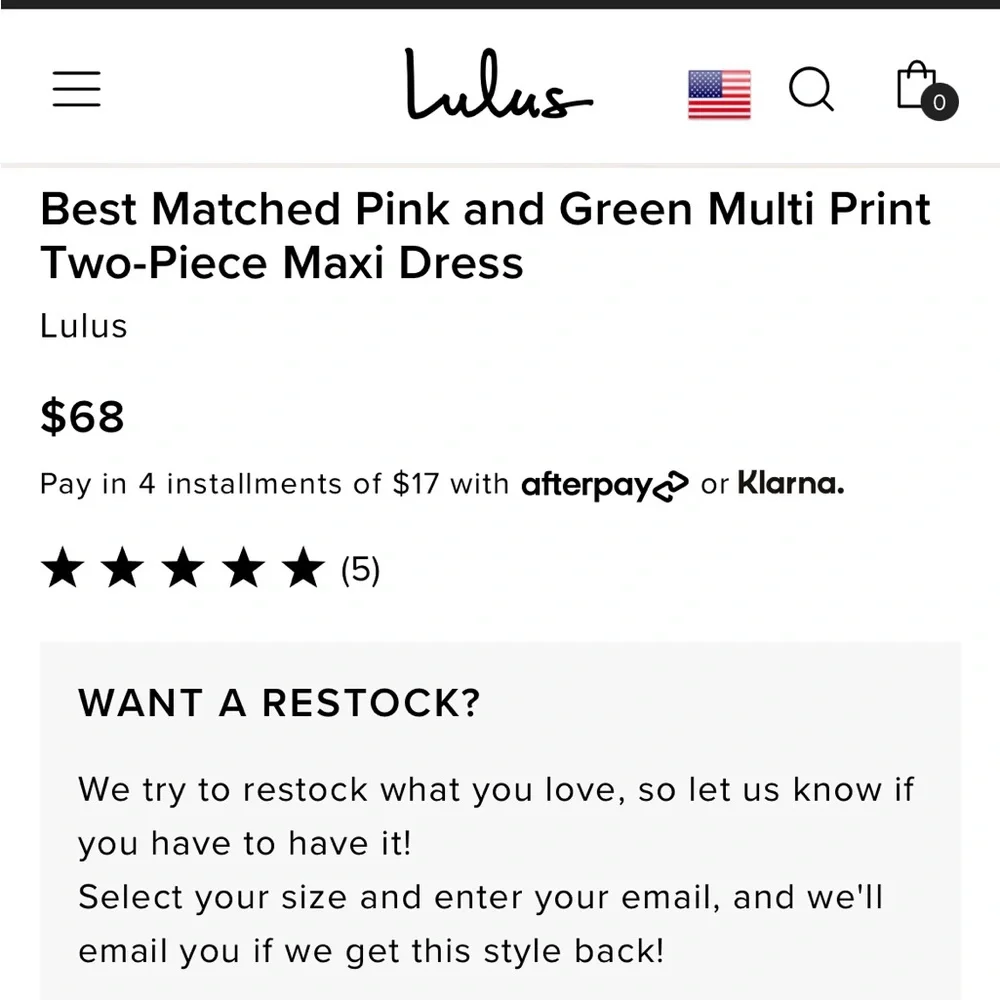Click the Lulus brand name below the title
Viewport: 1000px width, 1000px height.
[x=82, y=326]
